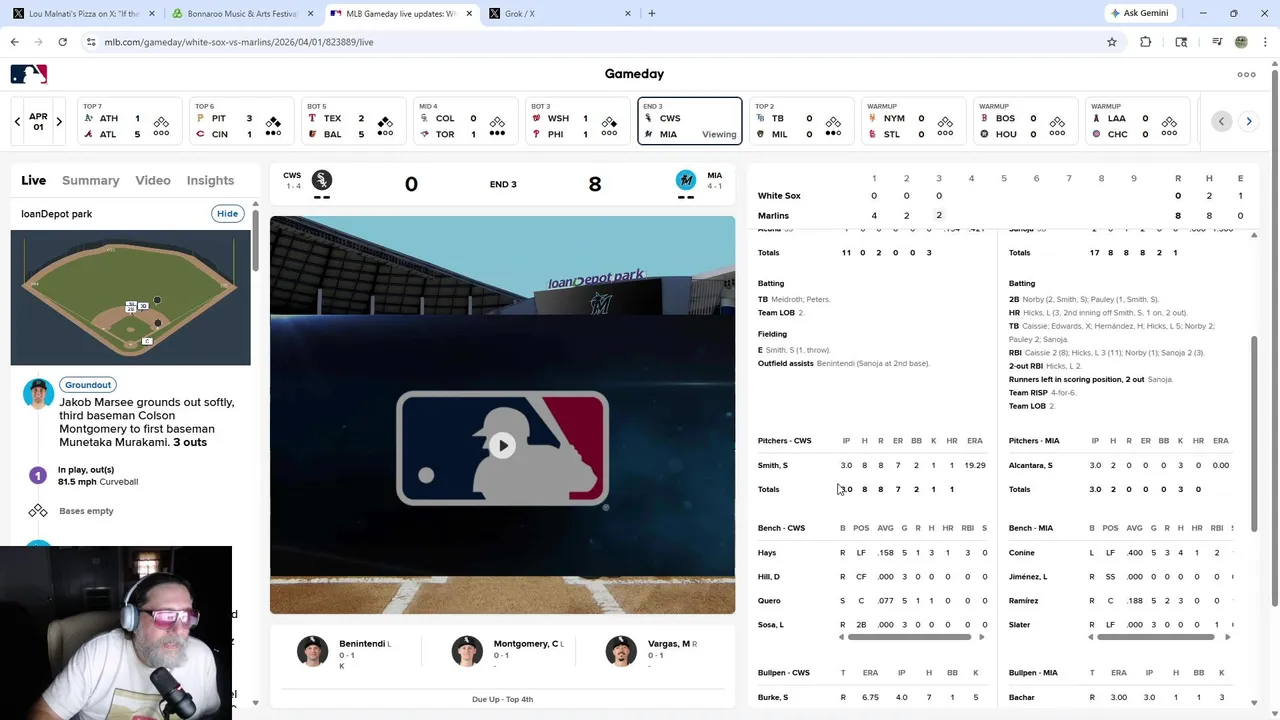
Task: Click the Bases empty diamond icon
Action: [38, 511]
